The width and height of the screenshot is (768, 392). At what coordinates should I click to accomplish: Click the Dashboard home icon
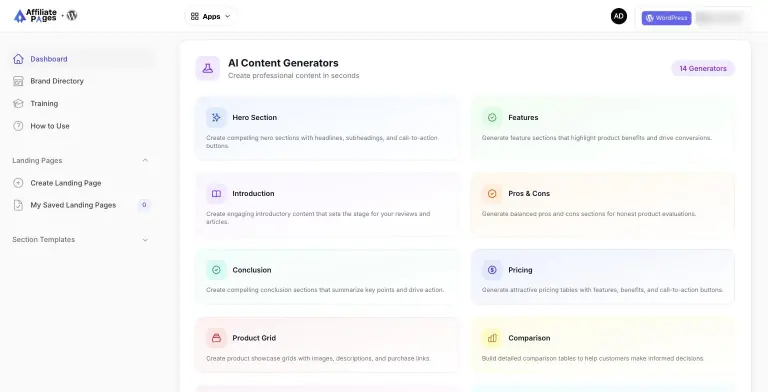tap(18, 59)
